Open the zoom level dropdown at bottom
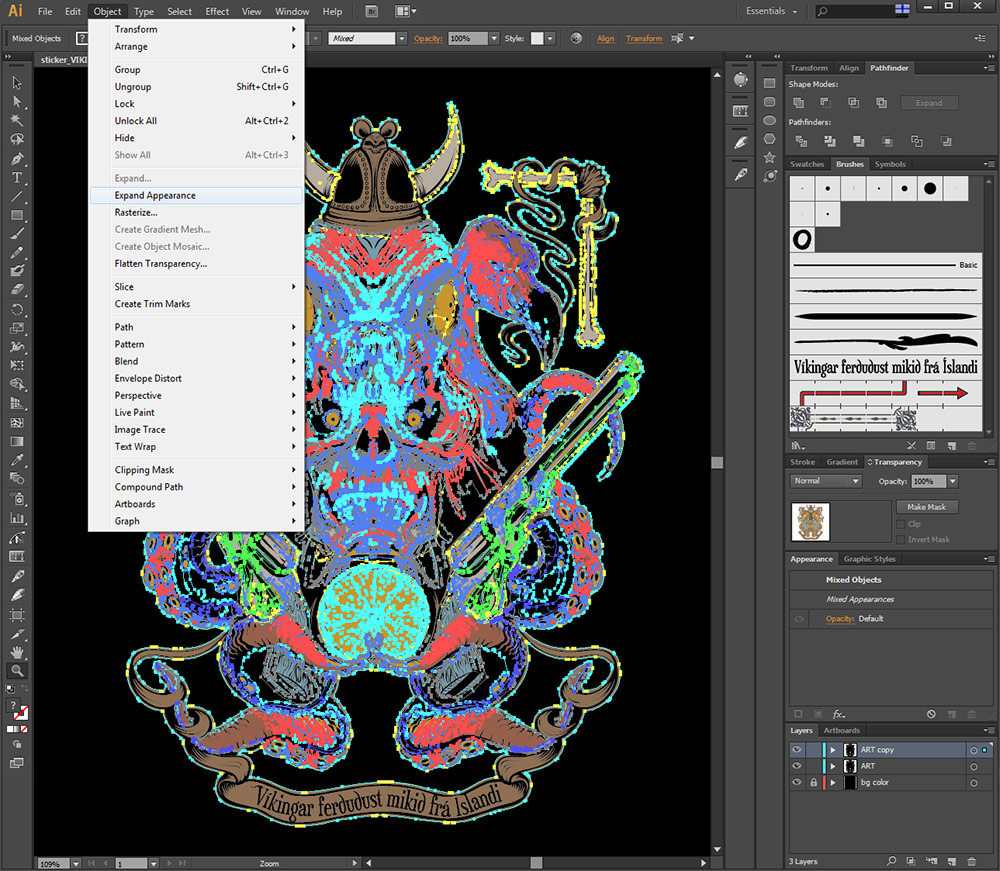 (76, 863)
